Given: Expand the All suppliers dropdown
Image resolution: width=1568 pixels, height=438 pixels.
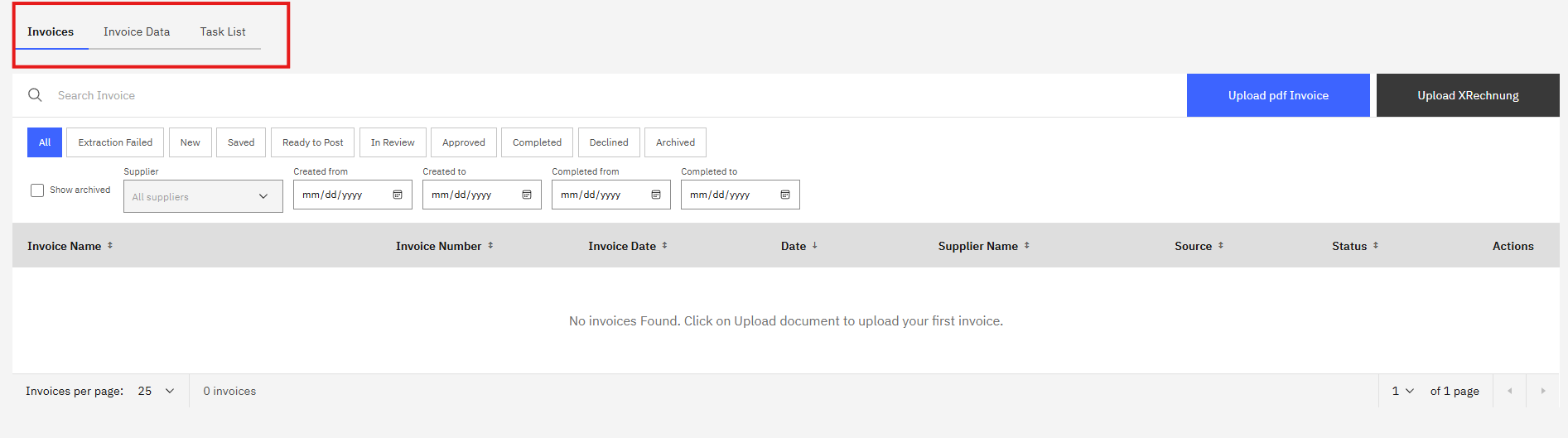Looking at the screenshot, I should pyautogui.click(x=203, y=196).
